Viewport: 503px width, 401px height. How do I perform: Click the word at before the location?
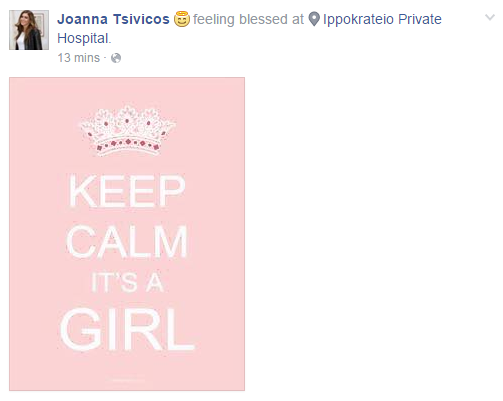click(298, 19)
